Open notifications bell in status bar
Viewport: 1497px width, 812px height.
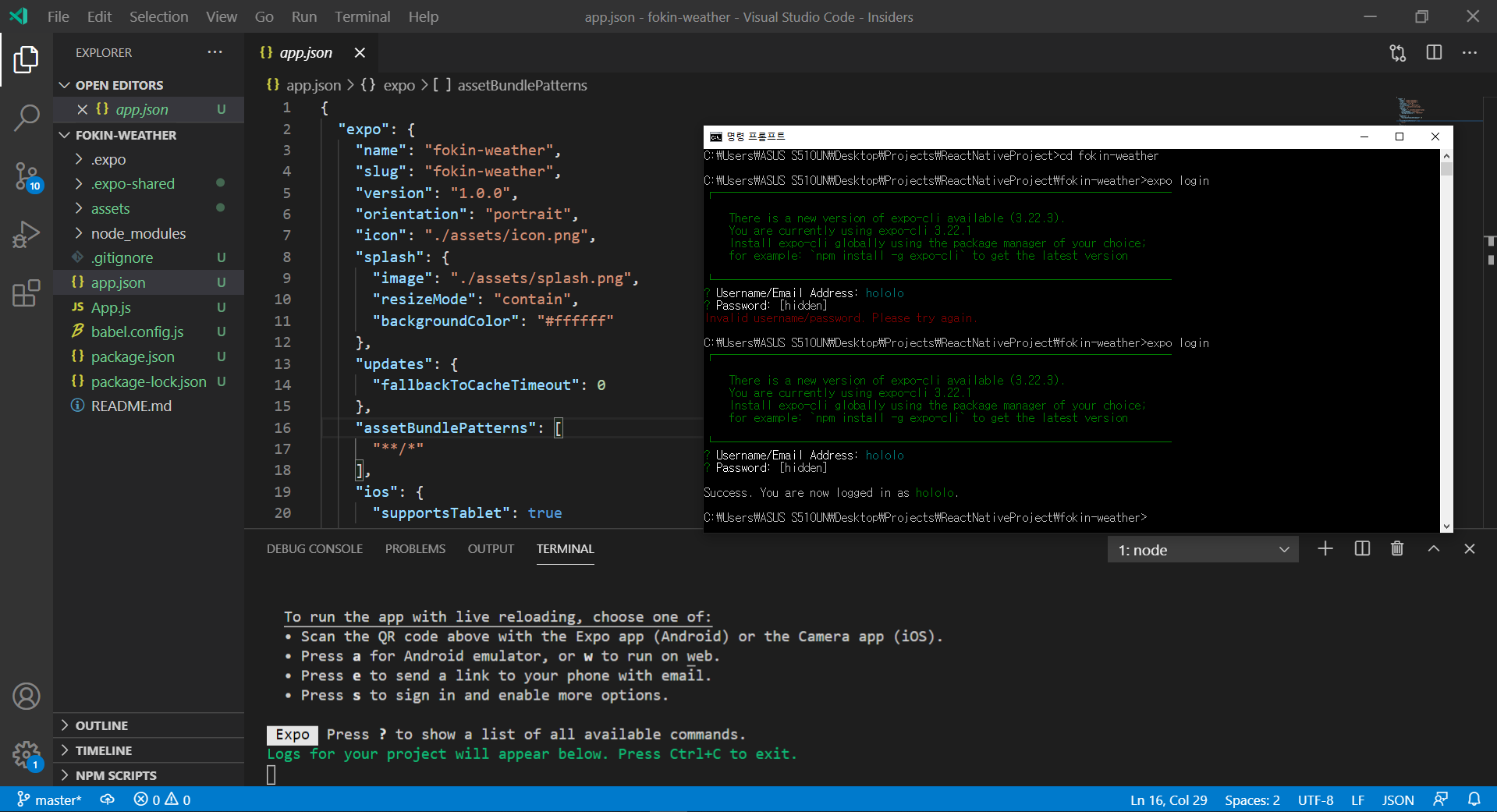1474,800
